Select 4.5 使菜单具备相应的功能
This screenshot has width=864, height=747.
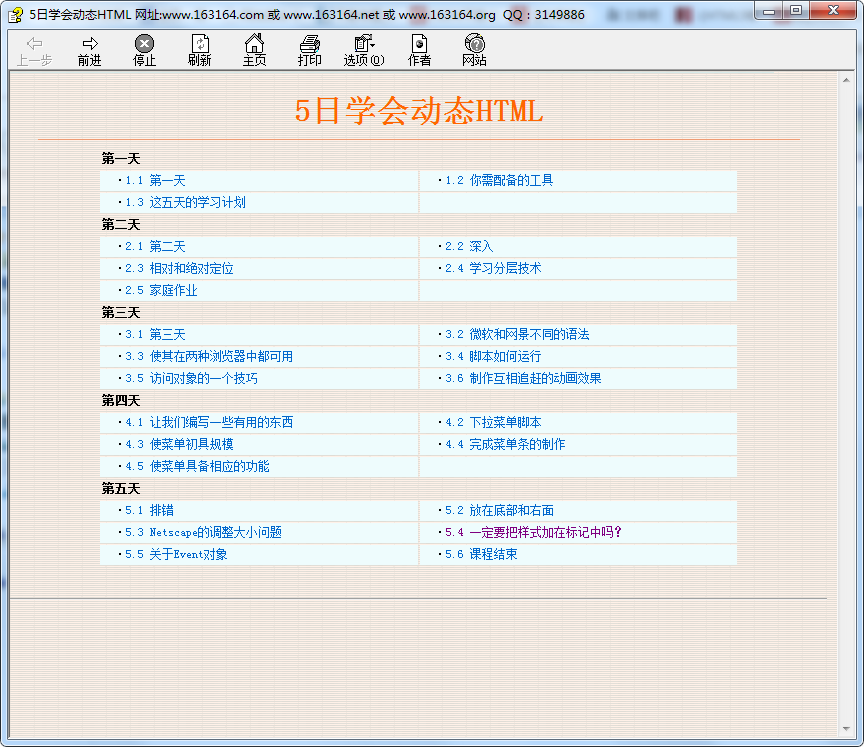pyautogui.click(x=209, y=467)
